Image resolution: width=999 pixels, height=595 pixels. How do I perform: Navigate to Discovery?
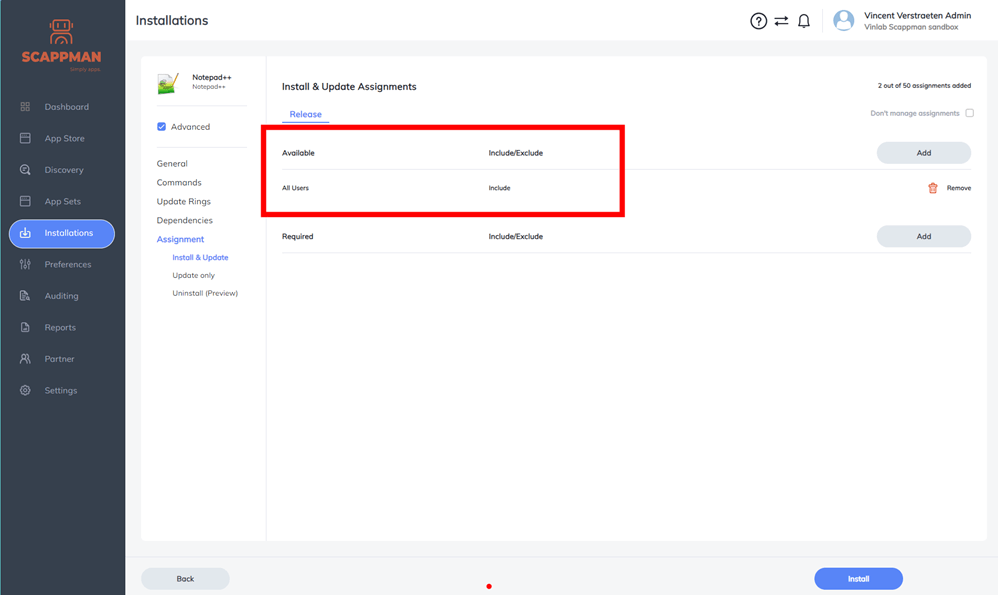point(64,170)
